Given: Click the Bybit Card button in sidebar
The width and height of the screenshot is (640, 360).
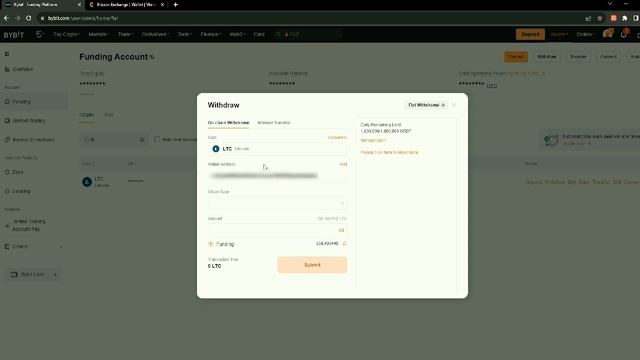Looking at the screenshot, I should click(x=33, y=275).
